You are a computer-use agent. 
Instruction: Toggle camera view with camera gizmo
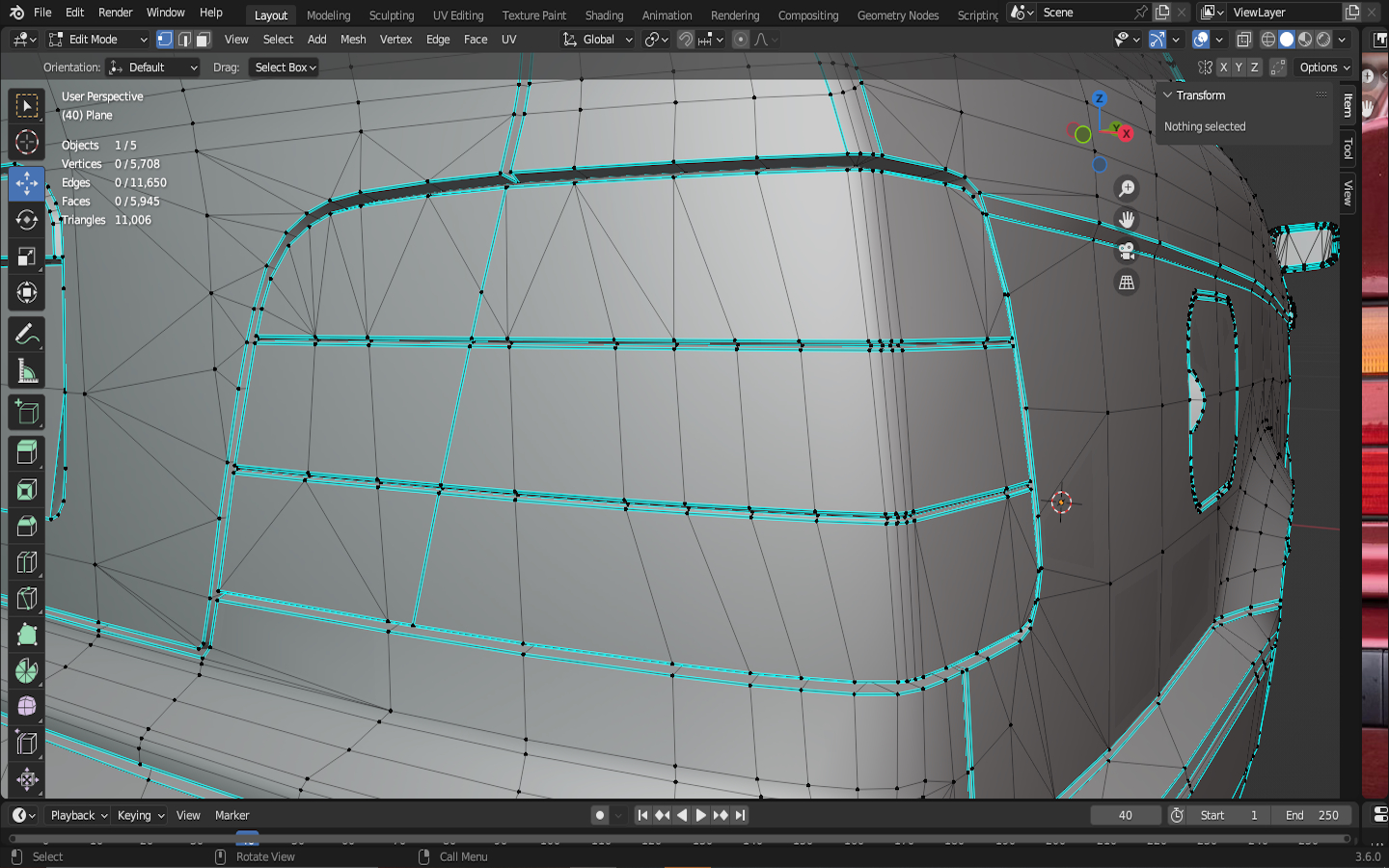coord(1127,252)
